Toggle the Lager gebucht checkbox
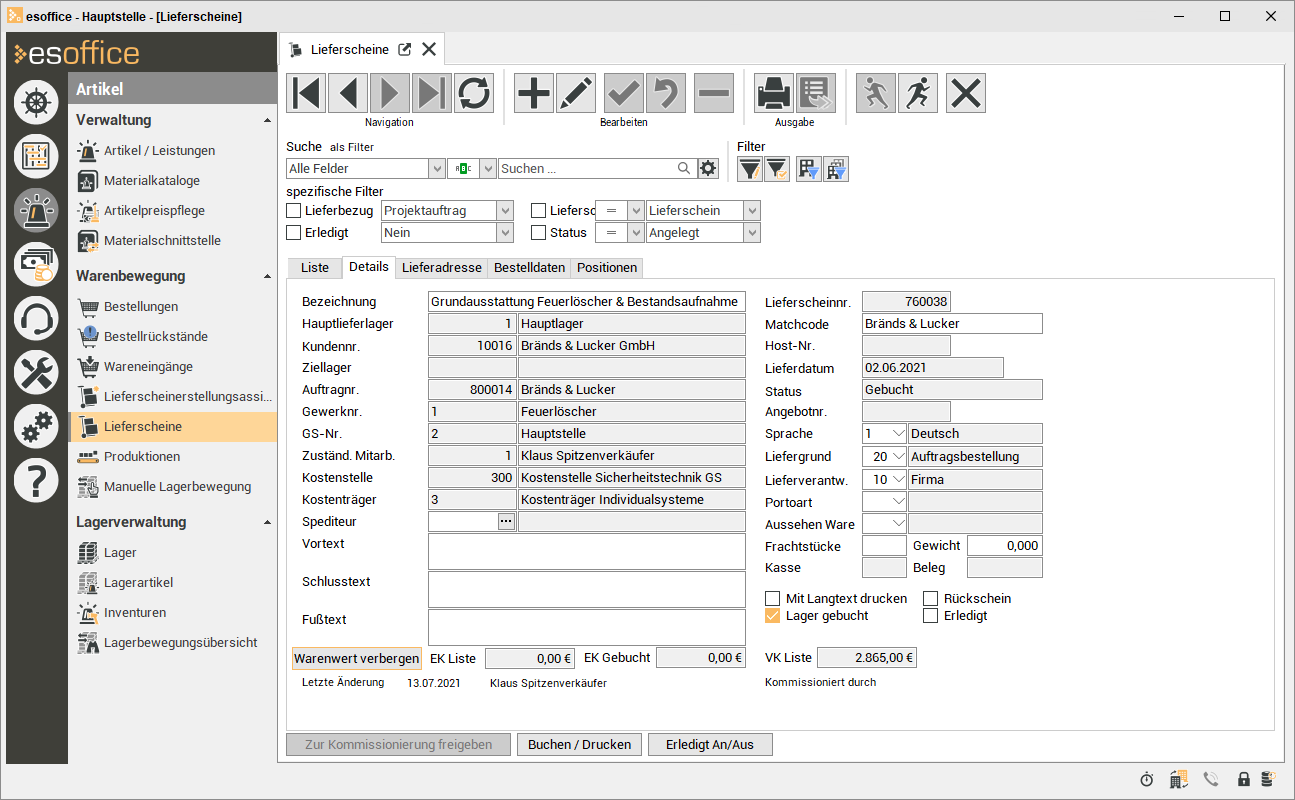The height and width of the screenshot is (800, 1295). click(772, 616)
